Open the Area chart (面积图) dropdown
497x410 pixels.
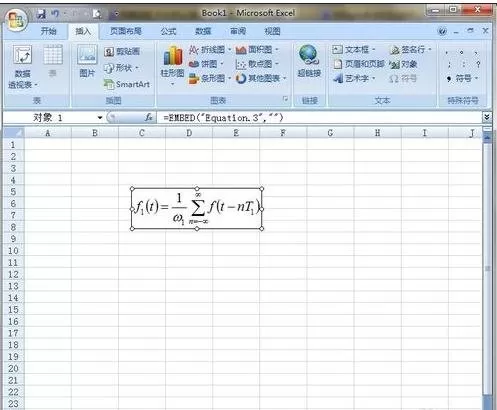(x=257, y=50)
